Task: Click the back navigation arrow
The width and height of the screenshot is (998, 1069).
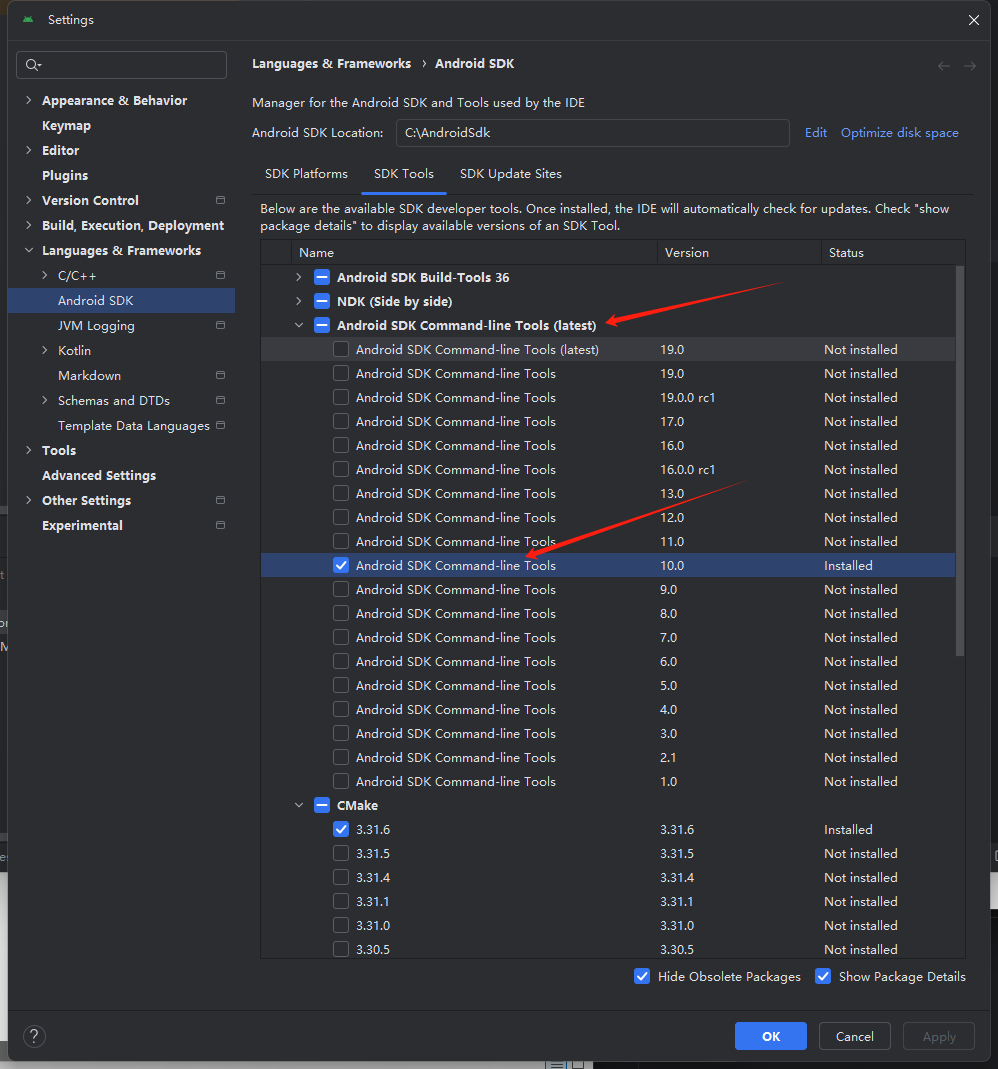Action: (943, 66)
